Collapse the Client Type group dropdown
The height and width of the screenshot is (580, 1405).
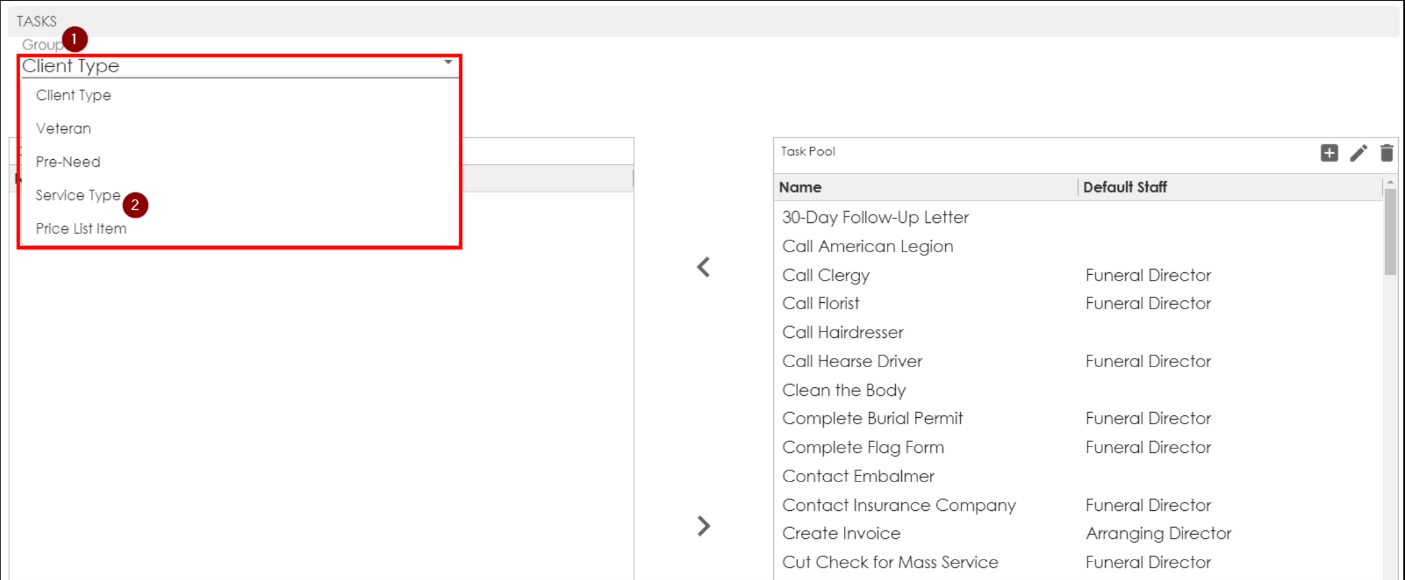point(448,63)
